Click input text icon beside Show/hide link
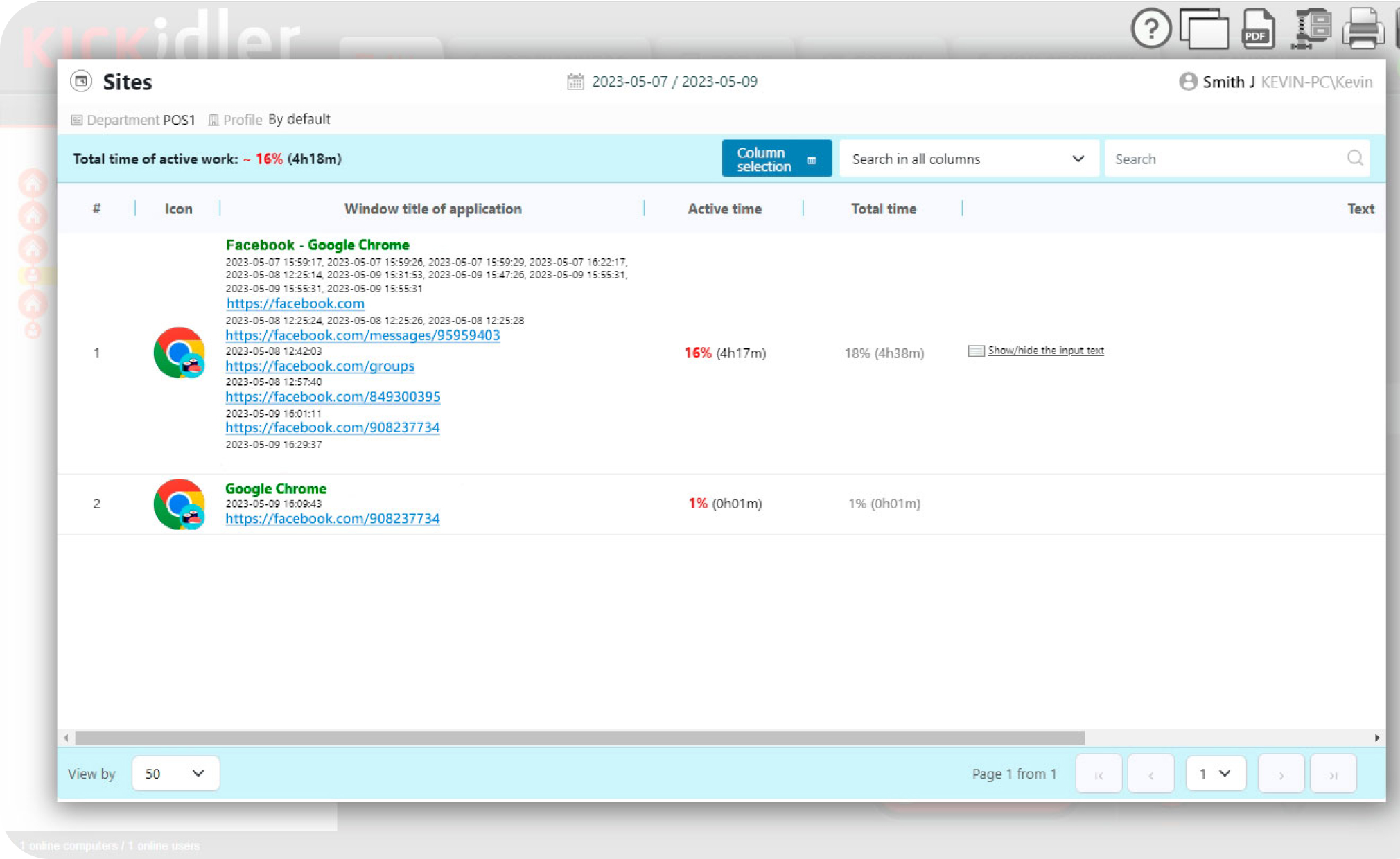The image size is (1400, 859). coord(976,351)
